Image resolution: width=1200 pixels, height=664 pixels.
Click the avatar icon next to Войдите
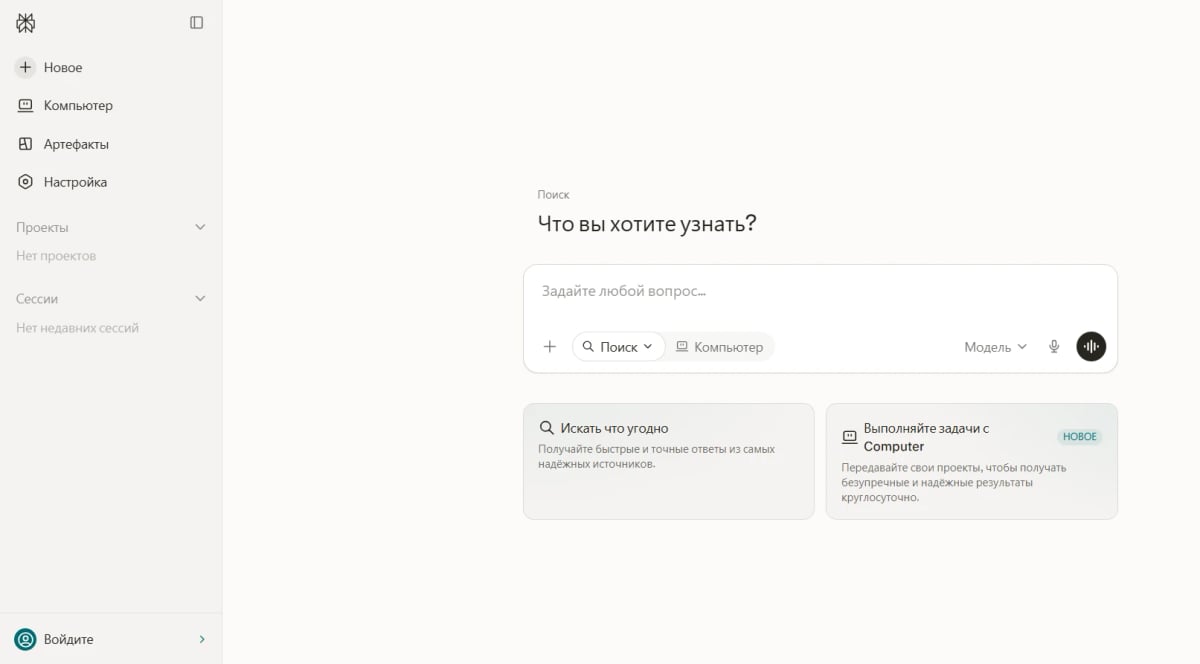pyautogui.click(x=25, y=639)
